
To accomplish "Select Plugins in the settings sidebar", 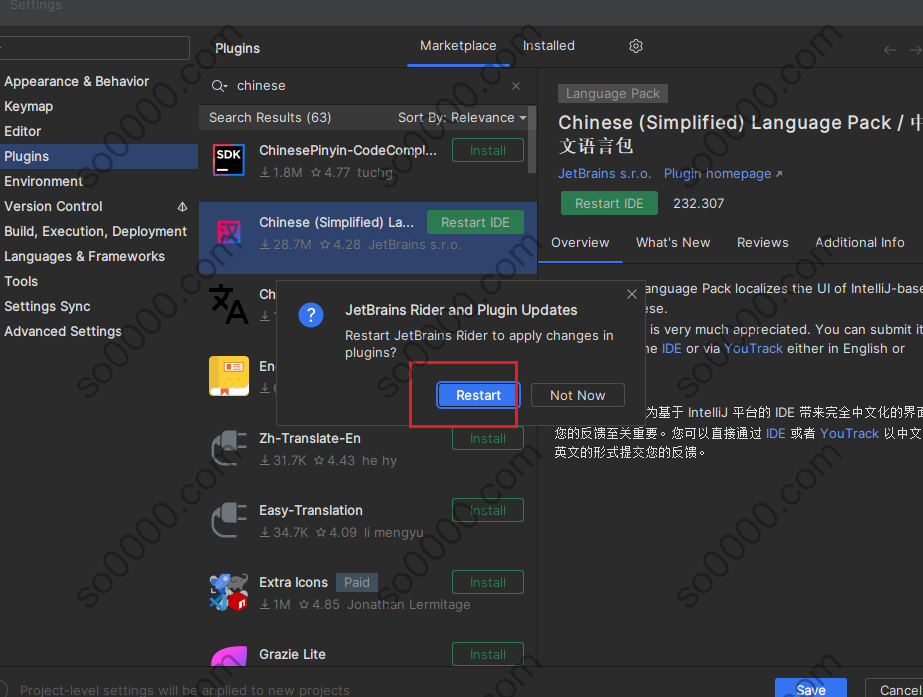I will [99, 157].
